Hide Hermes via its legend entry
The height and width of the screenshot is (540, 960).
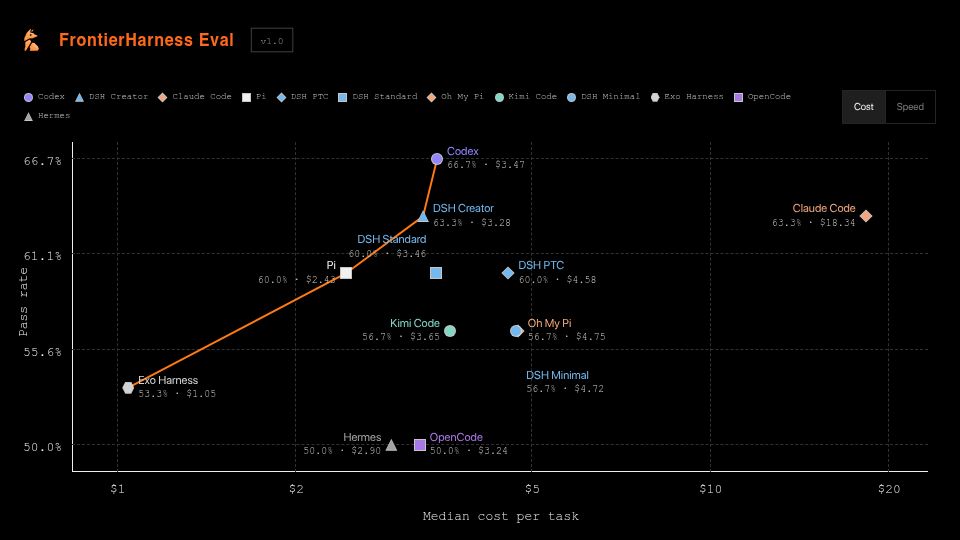coord(47,116)
